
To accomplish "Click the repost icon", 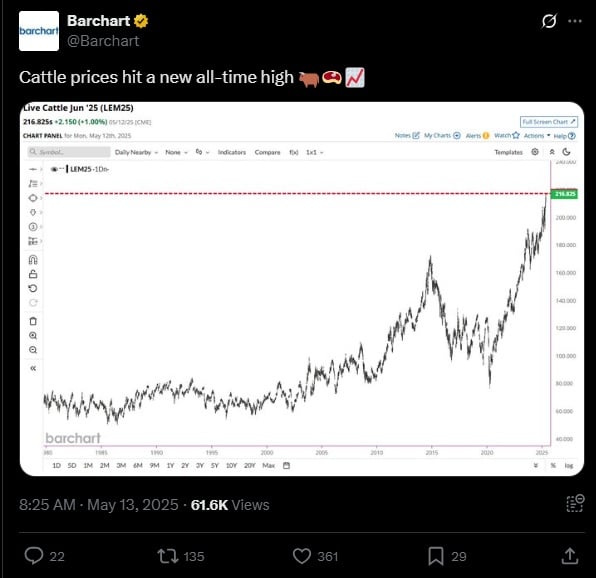I will [168, 556].
